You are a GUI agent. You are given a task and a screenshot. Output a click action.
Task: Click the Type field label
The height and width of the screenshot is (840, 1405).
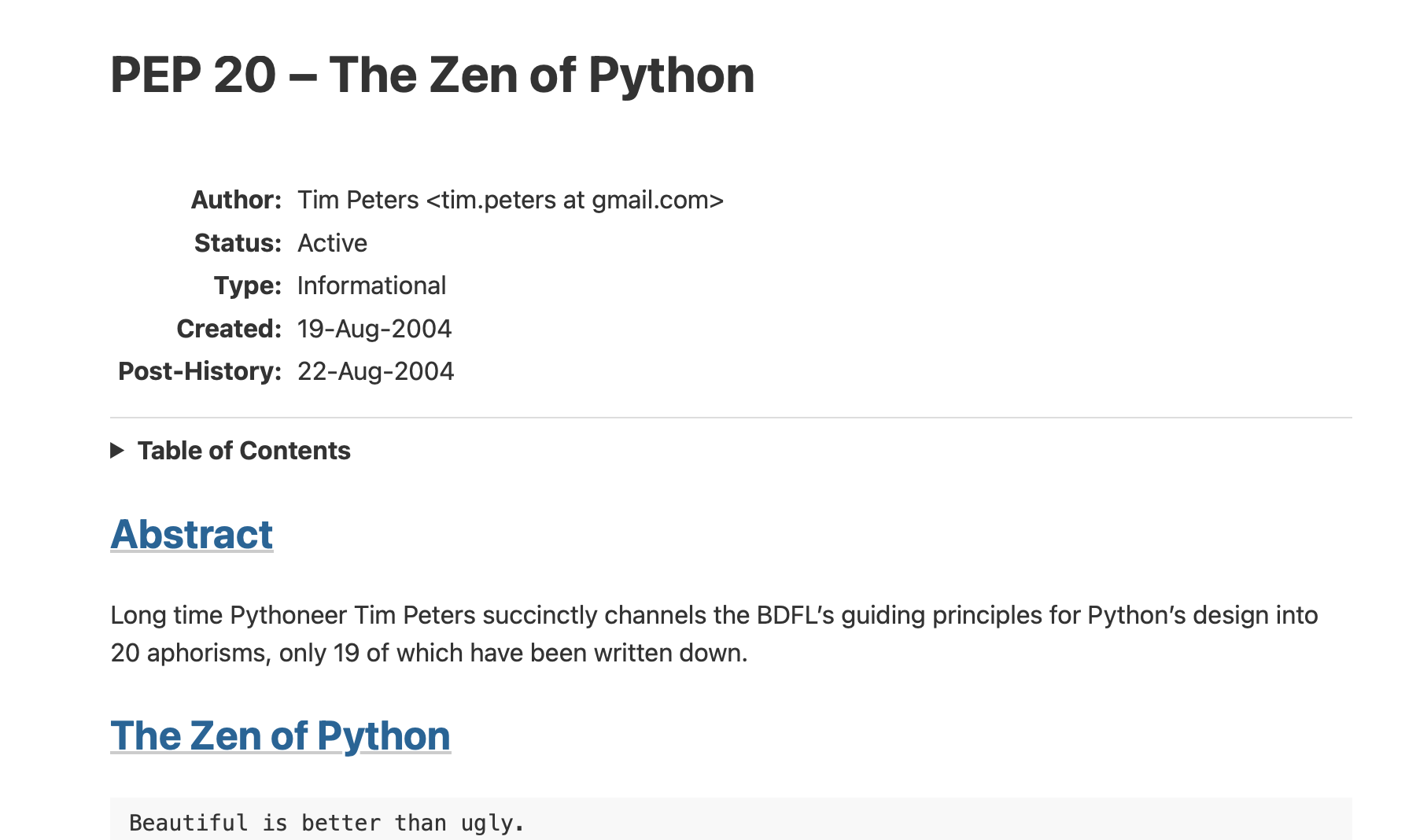[x=248, y=286]
